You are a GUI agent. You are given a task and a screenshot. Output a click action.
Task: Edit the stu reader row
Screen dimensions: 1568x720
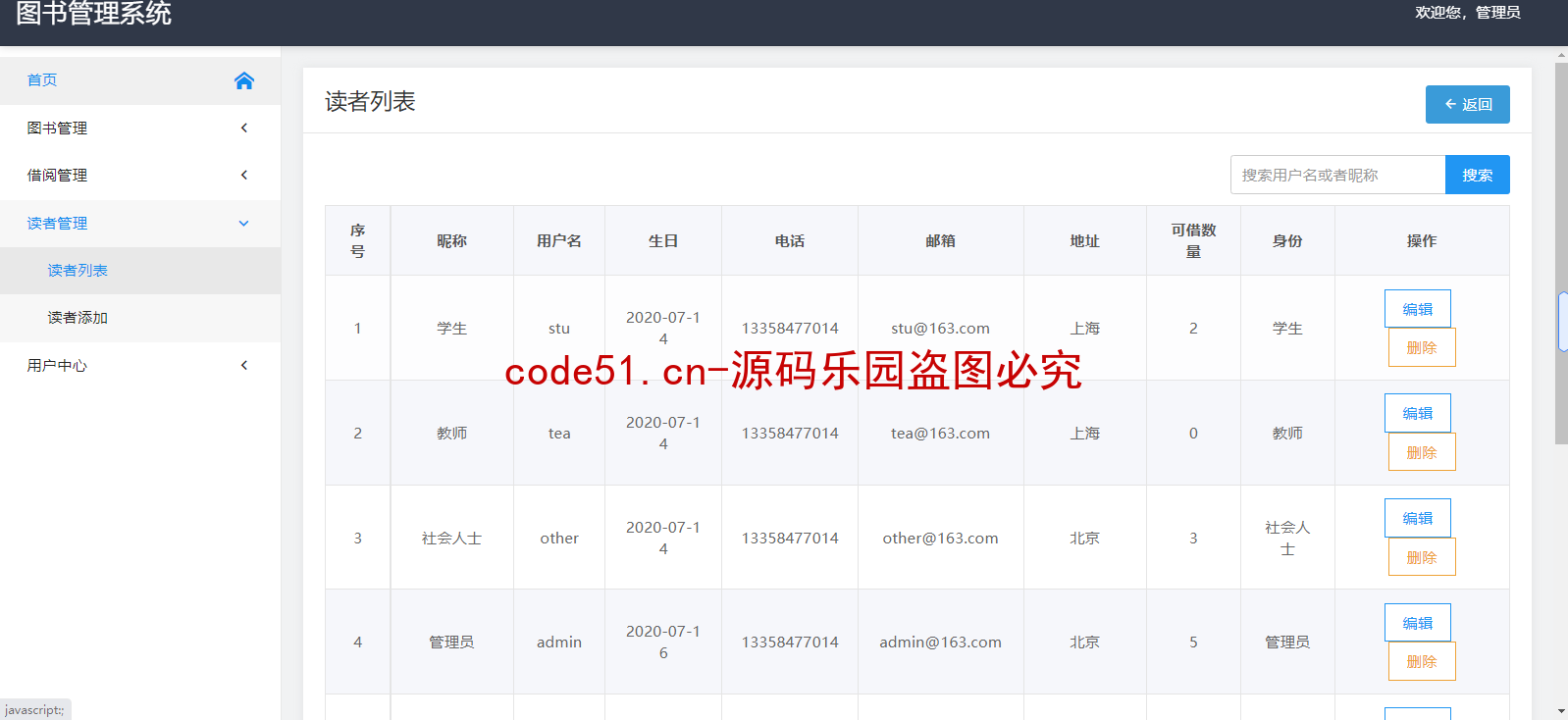tap(1417, 309)
